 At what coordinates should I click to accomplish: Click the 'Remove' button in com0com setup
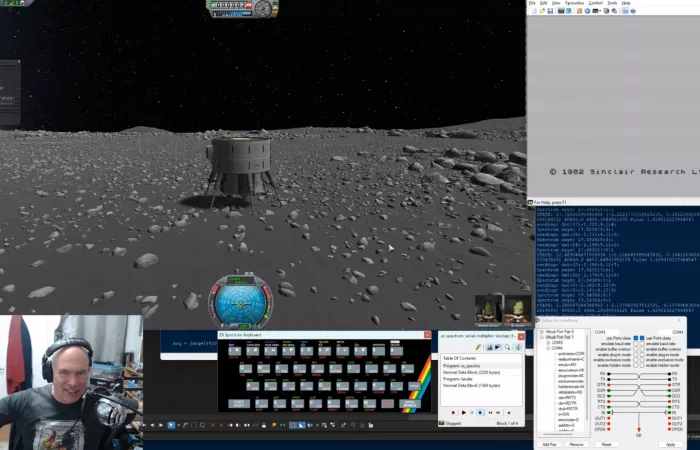coord(577,444)
